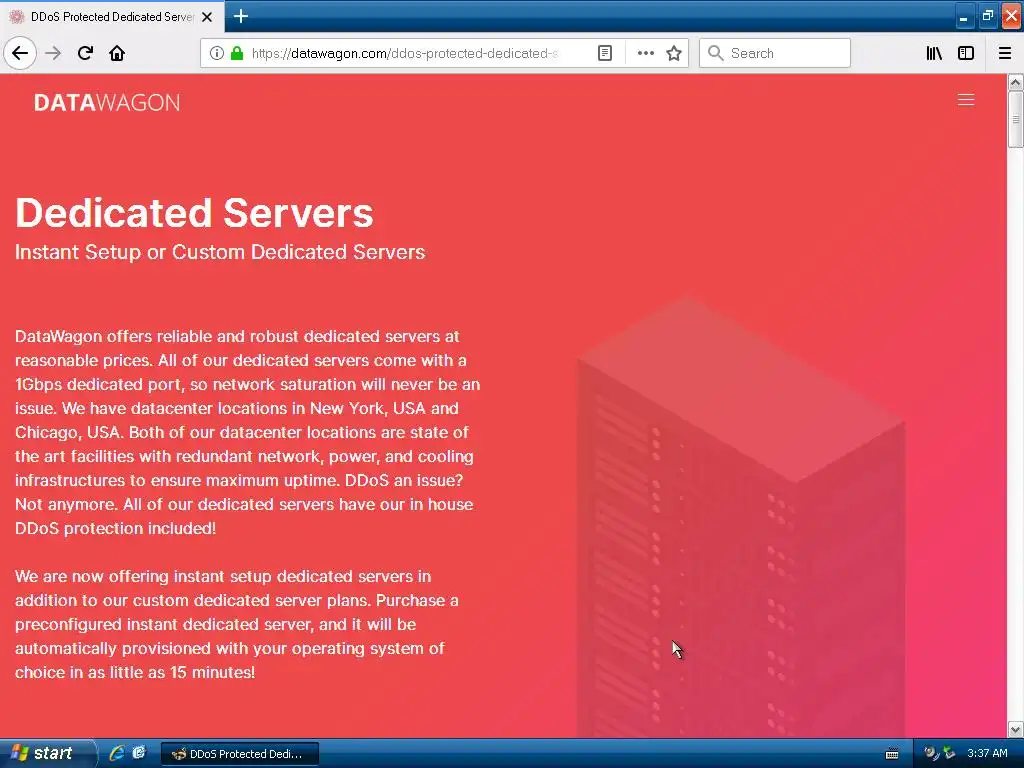1024x768 pixels.
Task: Click the page scrollbar up arrow
Action: [x=1015, y=82]
